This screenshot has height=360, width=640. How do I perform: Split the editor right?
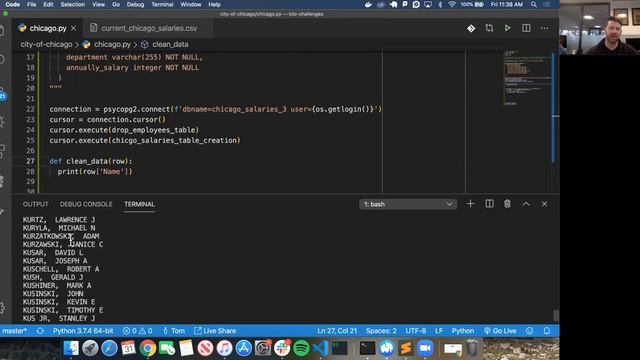pos(526,28)
